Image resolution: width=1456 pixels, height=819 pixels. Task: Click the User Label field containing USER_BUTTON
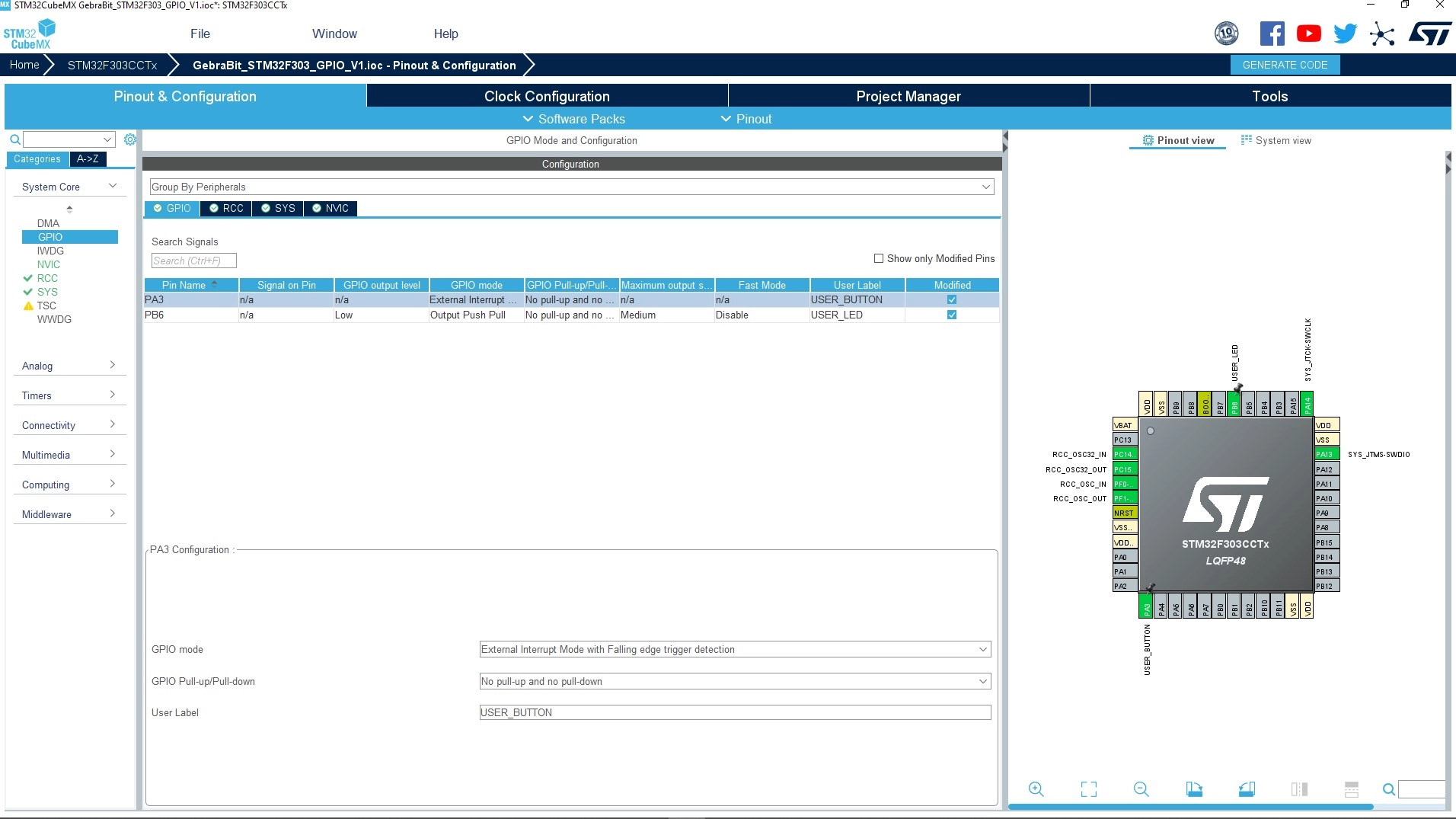pyautogui.click(x=736, y=712)
